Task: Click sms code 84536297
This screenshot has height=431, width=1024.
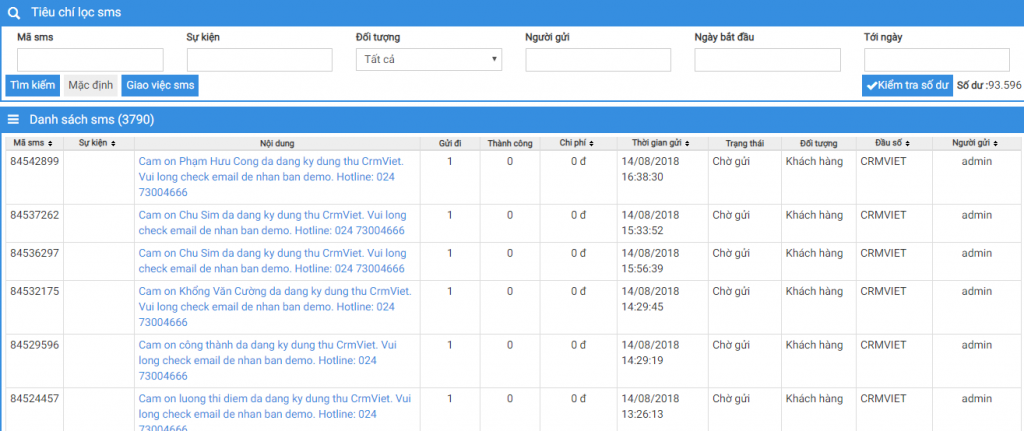Action: pos(35,253)
